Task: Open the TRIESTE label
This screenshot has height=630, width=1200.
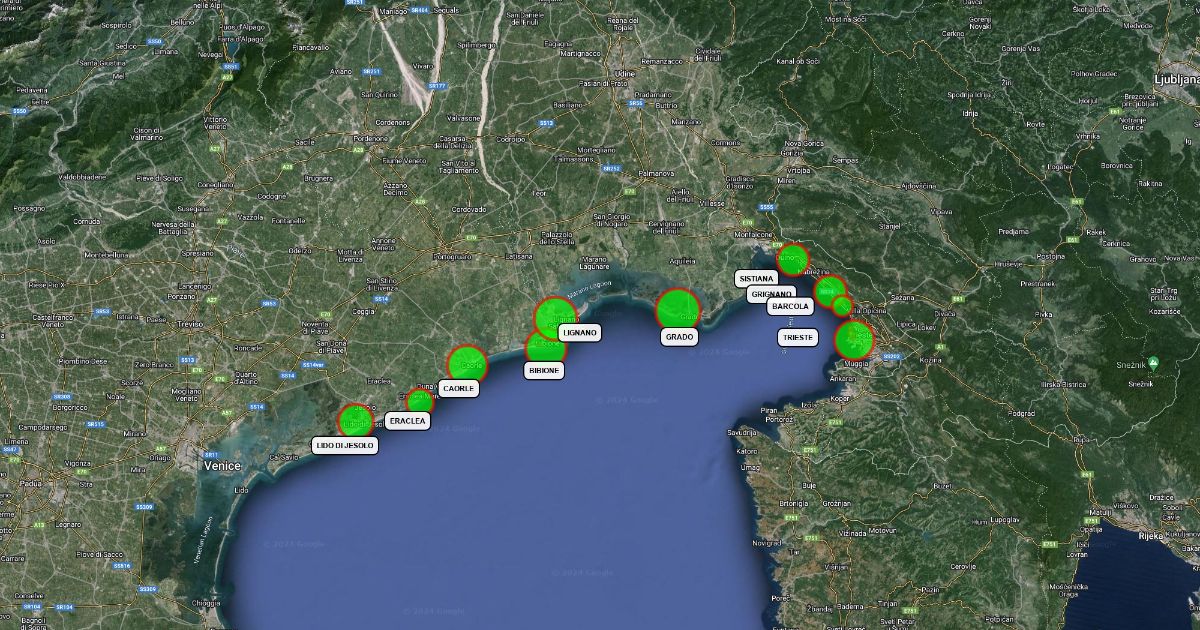Action: pyautogui.click(x=798, y=338)
